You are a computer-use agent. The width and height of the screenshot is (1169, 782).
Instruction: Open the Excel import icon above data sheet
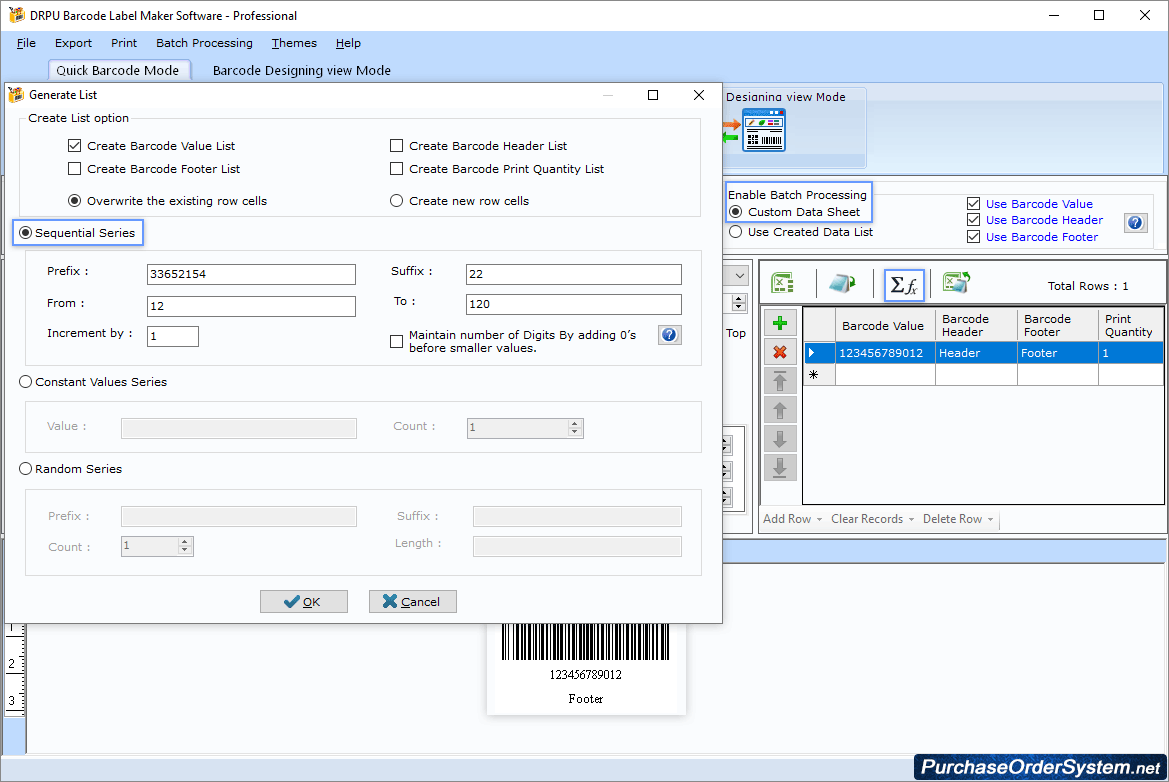tap(782, 284)
